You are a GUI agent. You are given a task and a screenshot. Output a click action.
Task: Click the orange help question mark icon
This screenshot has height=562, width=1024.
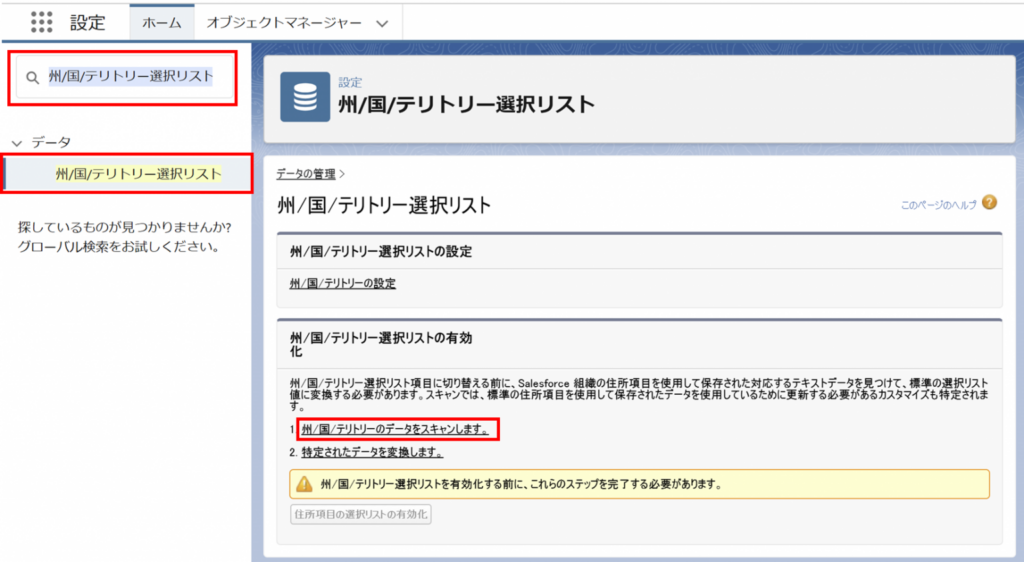coord(989,203)
